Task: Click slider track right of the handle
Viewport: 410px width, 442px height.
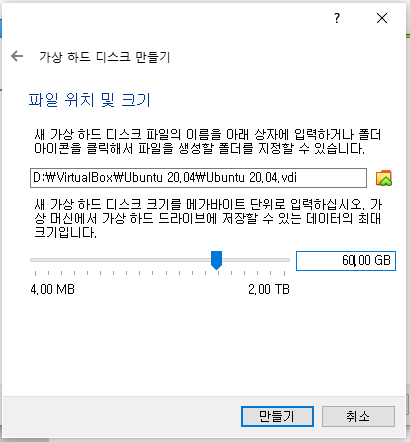Action: 256,260
